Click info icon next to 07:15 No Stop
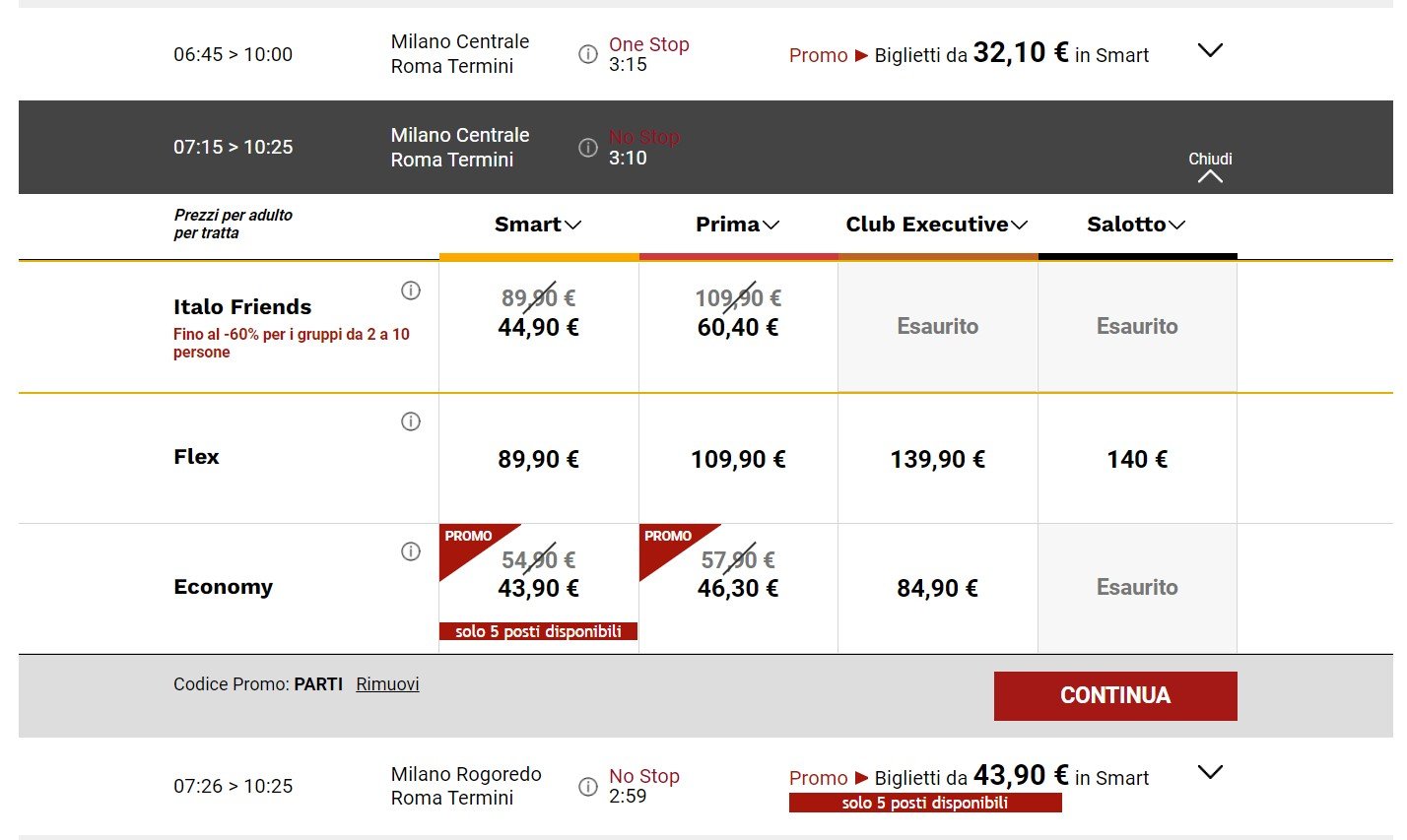Screen dimensions: 1407x840 click(587, 148)
